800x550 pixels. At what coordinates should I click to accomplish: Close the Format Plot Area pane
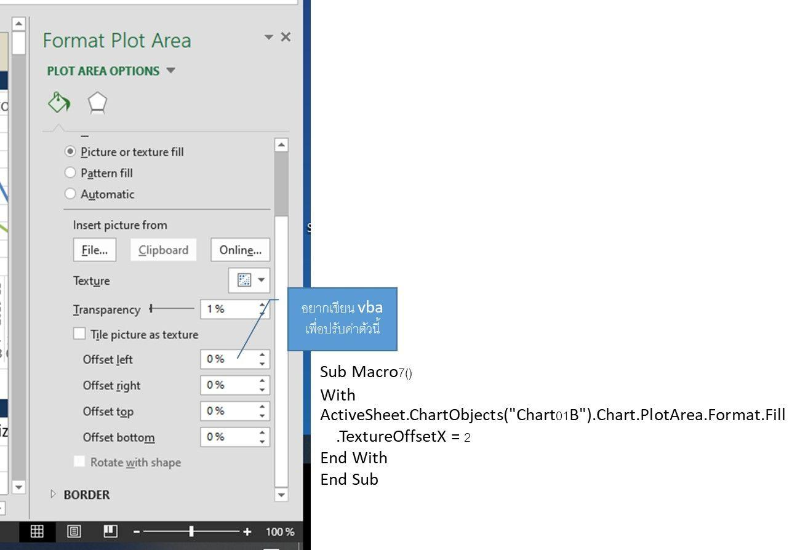[x=286, y=37]
